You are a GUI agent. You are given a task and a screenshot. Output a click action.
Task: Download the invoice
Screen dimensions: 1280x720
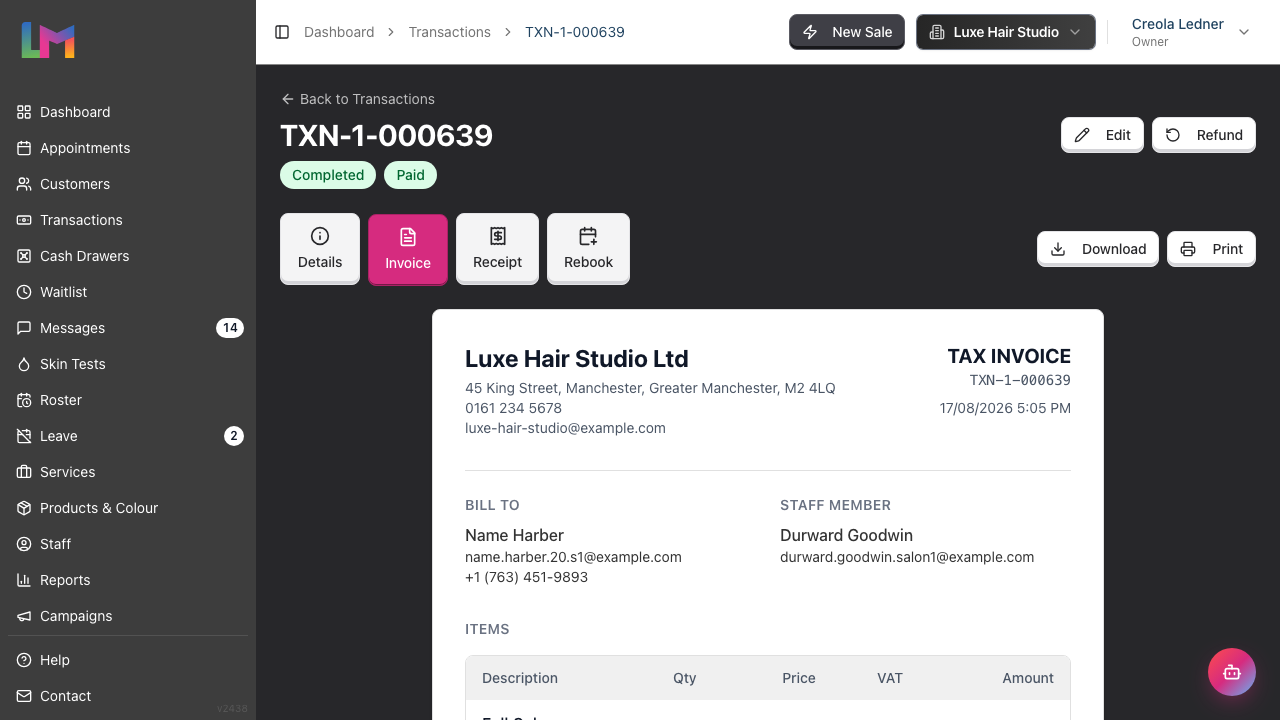pyautogui.click(x=1098, y=249)
